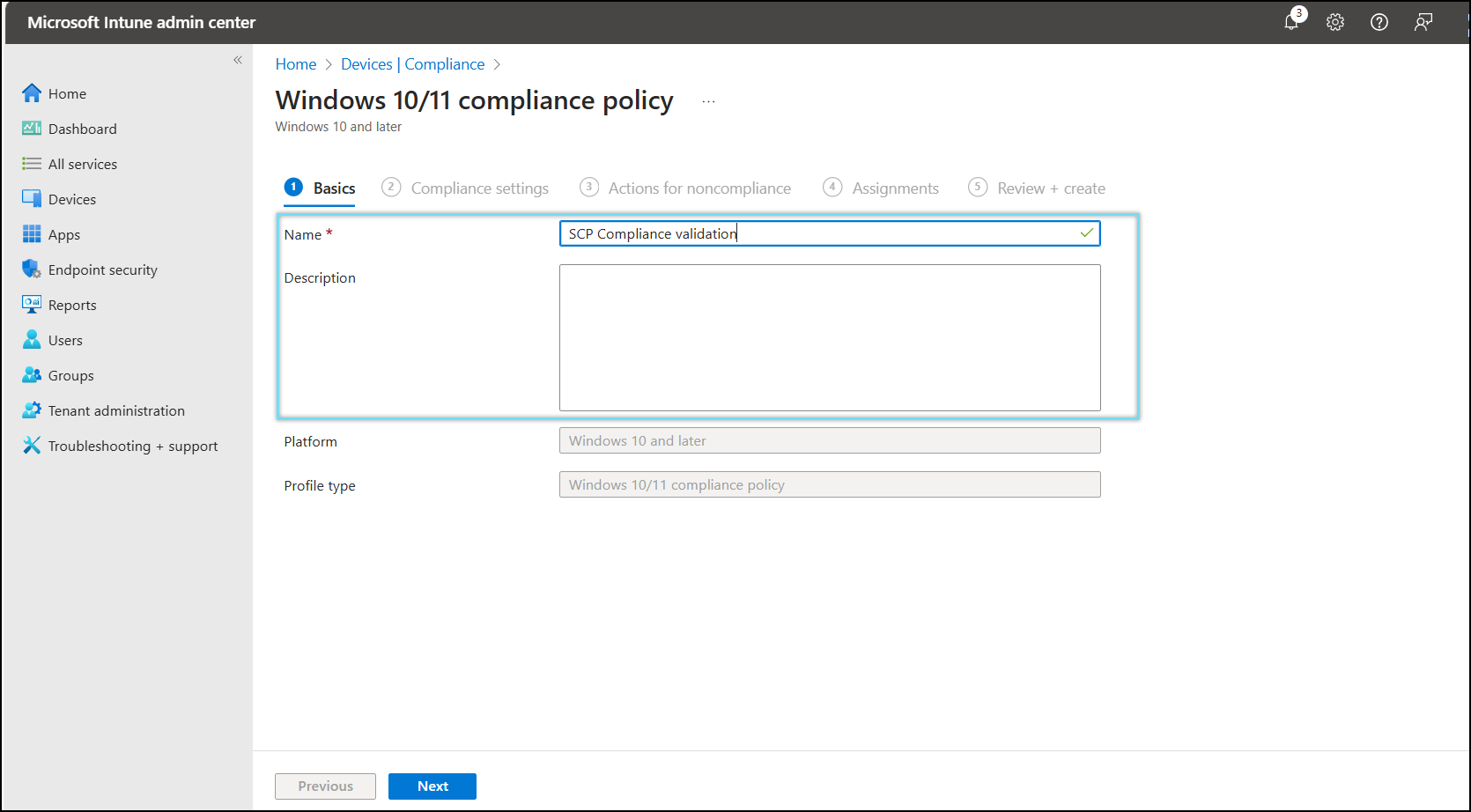Click the Home house icon in sidebar
Viewport: 1471px width, 812px height.
(x=32, y=93)
